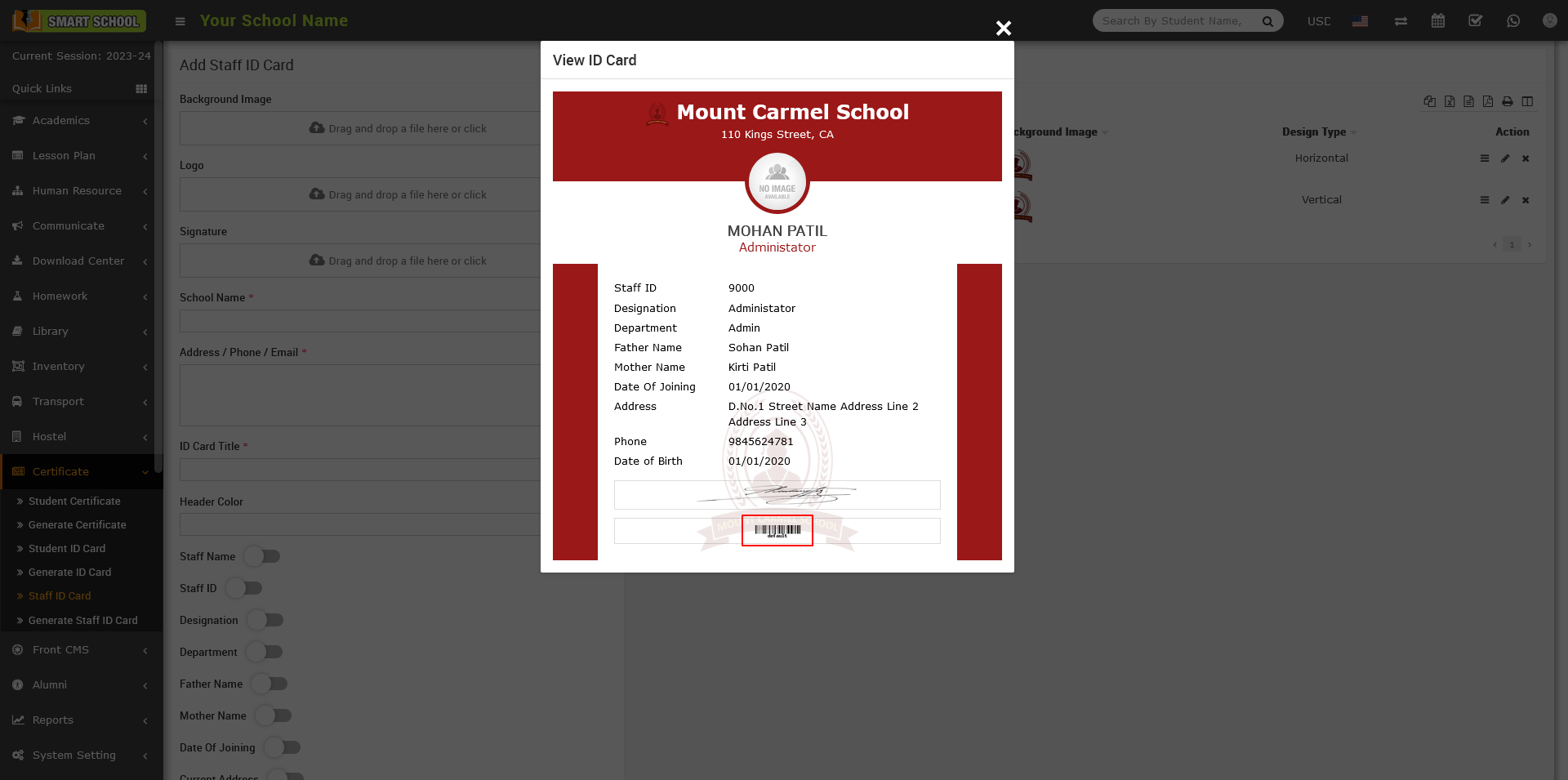Open the calendar icon in top bar
Image resolution: width=1568 pixels, height=780 pixels.
(x=1438, y=21)
